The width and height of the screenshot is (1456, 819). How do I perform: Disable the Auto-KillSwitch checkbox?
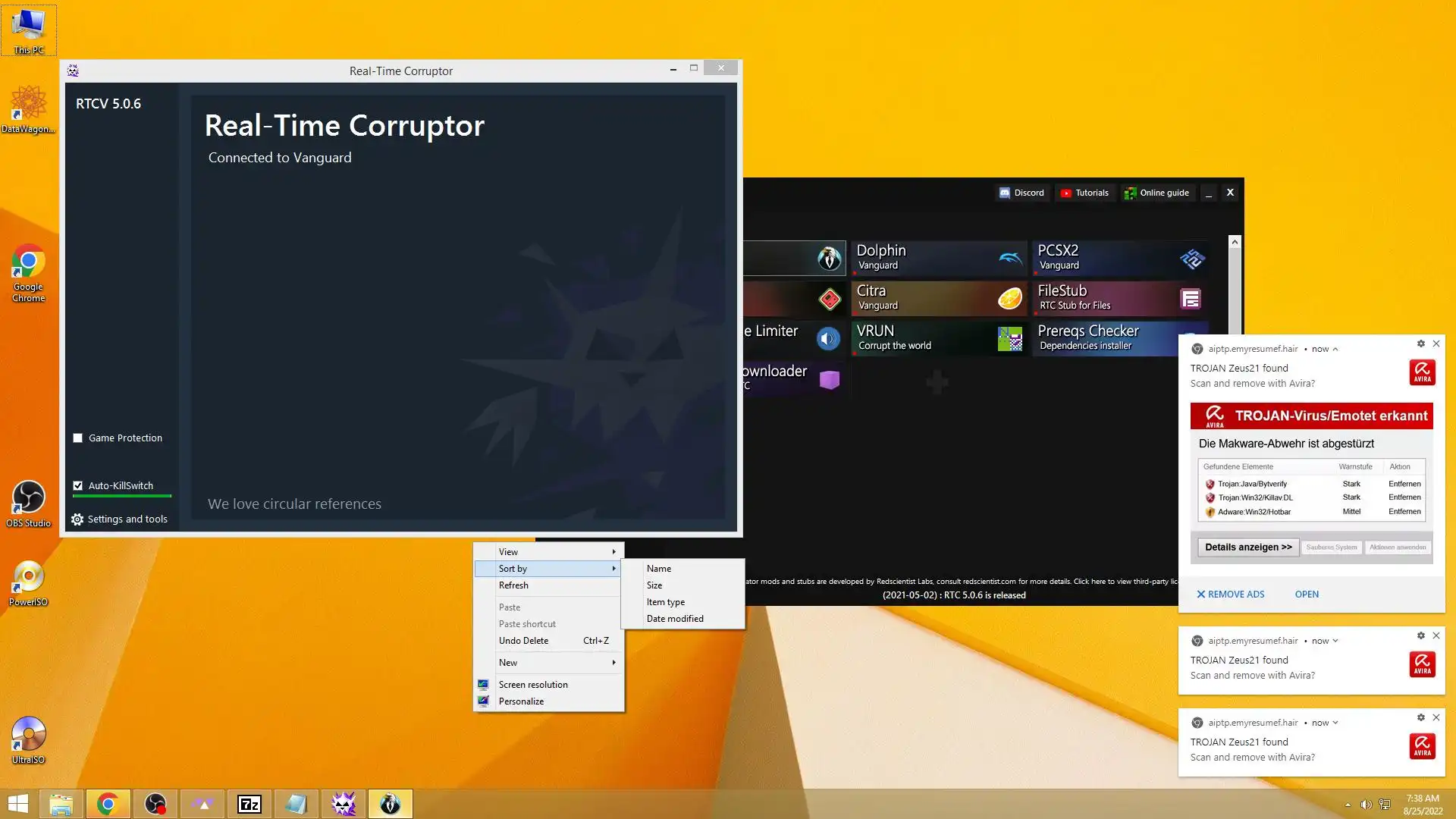tap(78, 486)
